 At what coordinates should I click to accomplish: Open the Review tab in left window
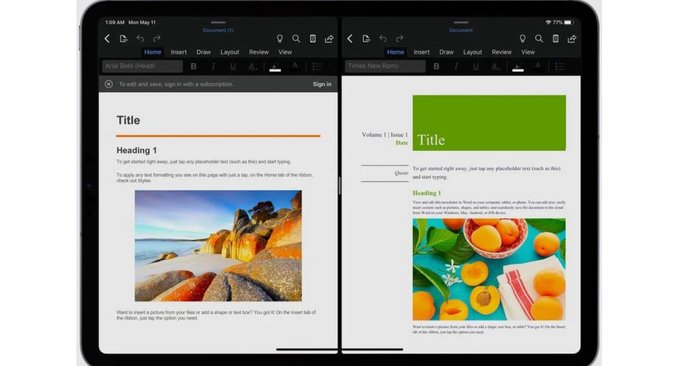[x=259, y=52]
